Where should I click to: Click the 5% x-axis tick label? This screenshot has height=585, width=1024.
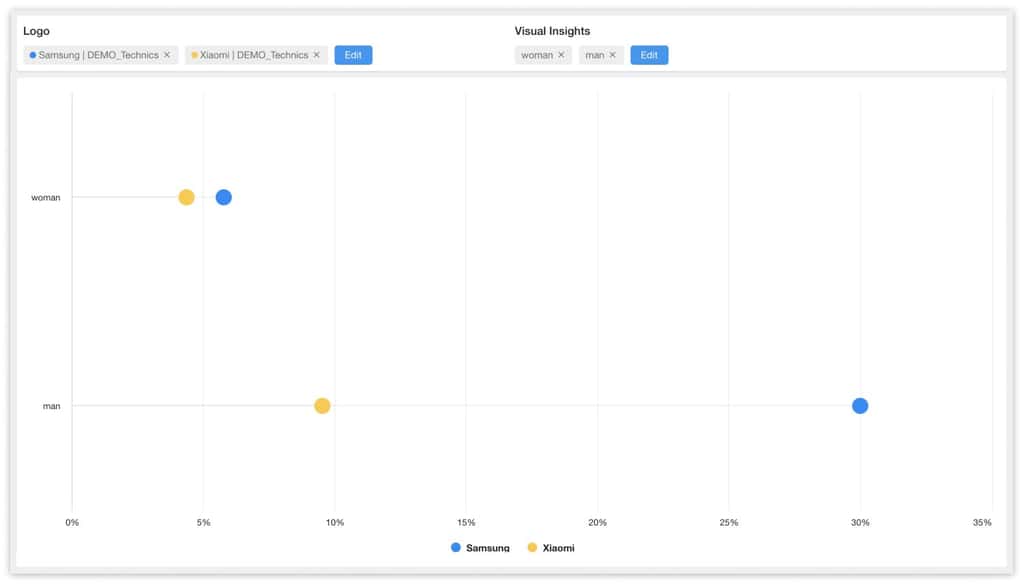pos(203,522)
